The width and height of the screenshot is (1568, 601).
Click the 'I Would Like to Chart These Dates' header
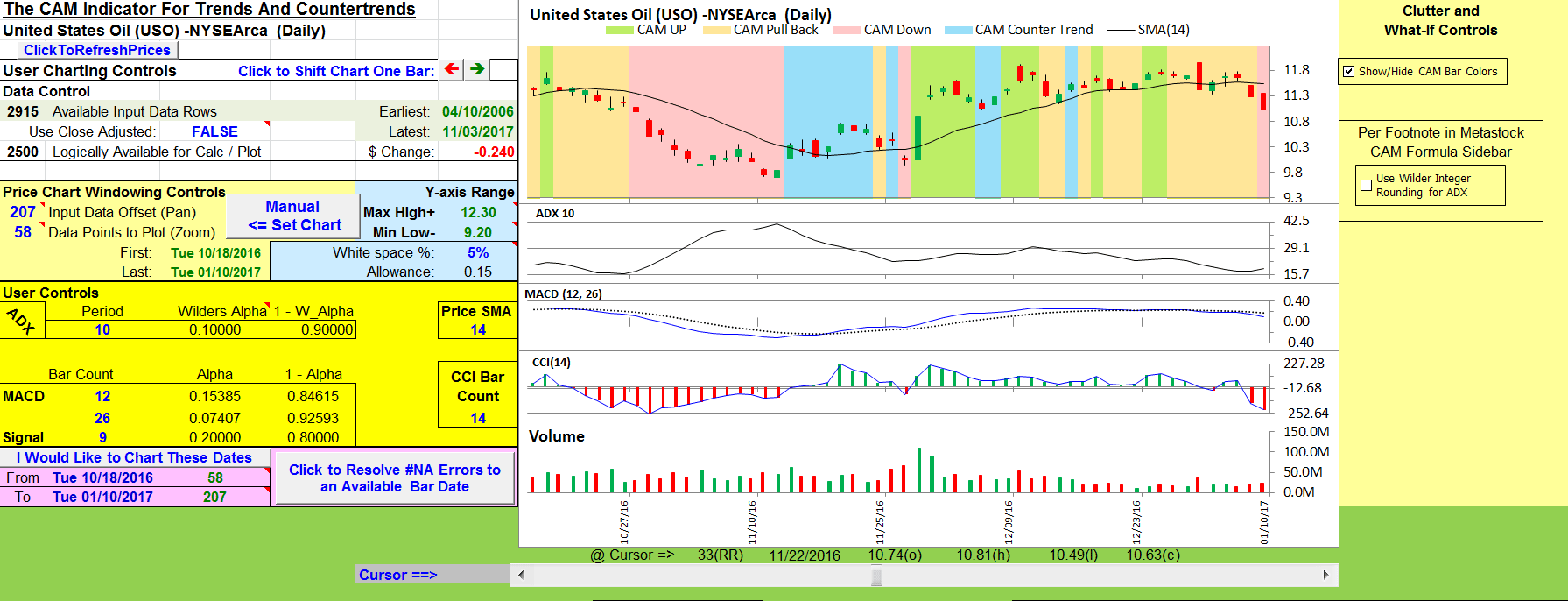(134, 457)
